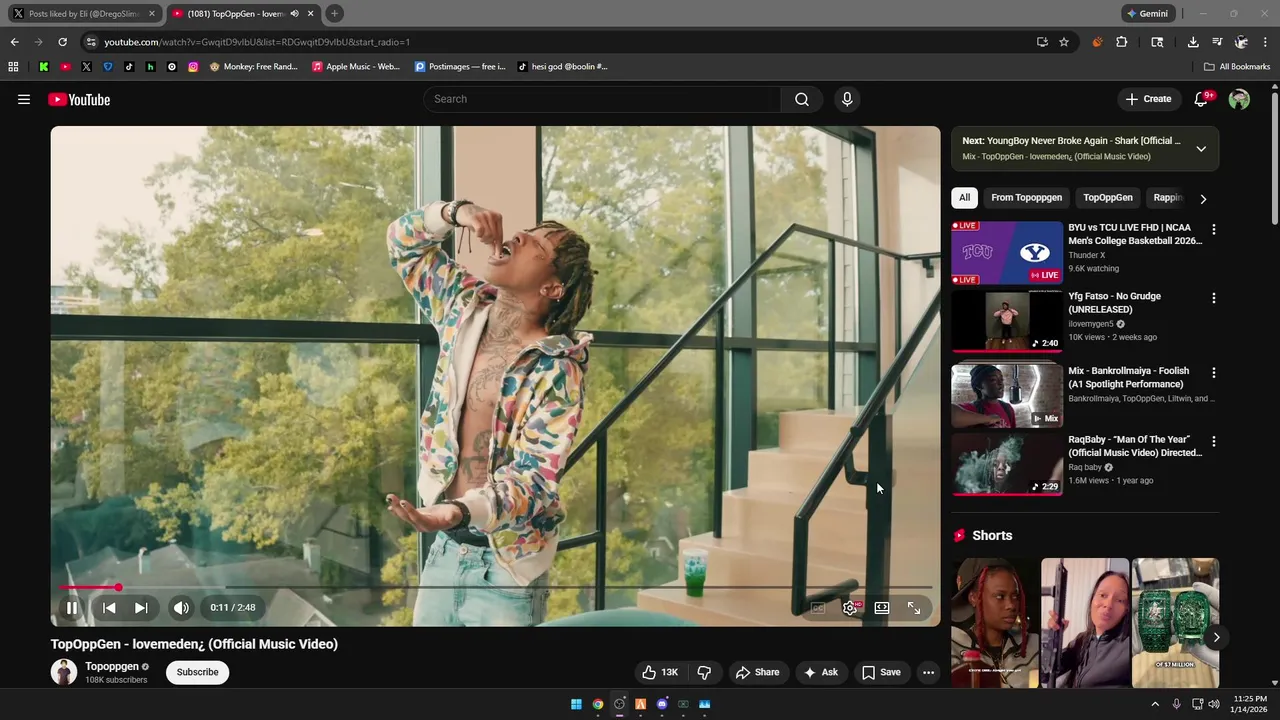Open the YouTube hamburger guide menu
Screen dimensions: 1280x720
pos(24,99)
